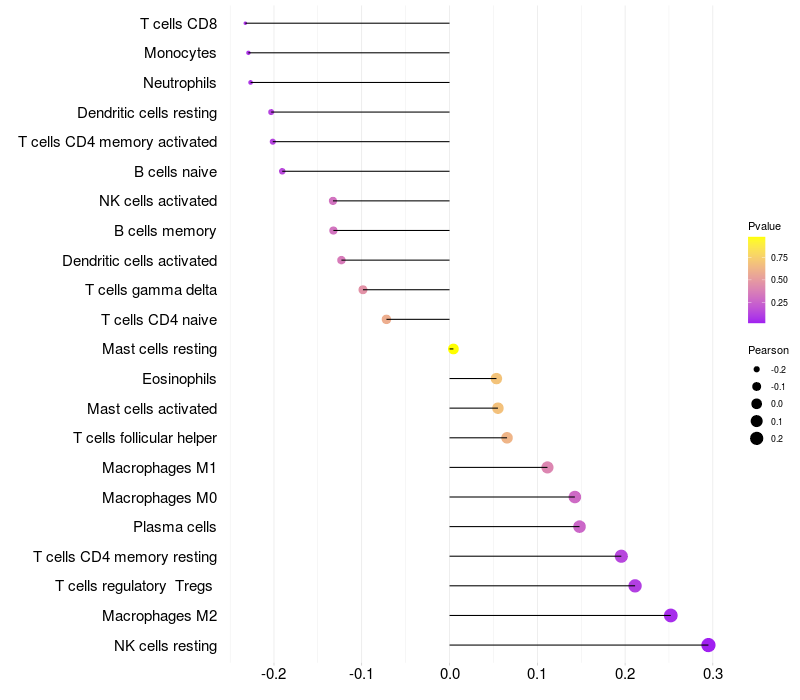800x700 pixels.
Task: Click the Pvalue gradient color bar
Action: [757, 280]
